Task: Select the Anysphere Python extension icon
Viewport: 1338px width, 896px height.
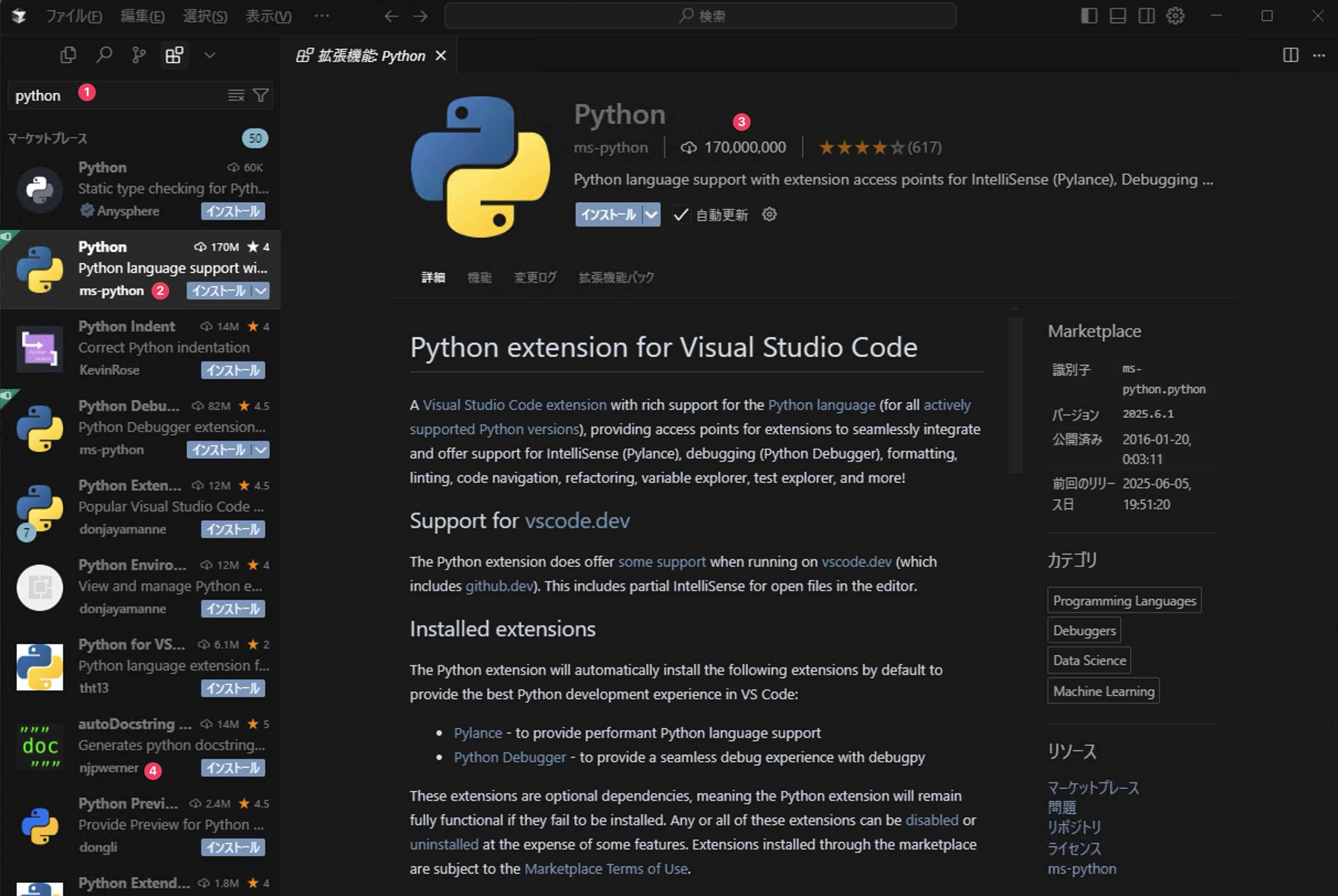Action: [x=39, y=189]
